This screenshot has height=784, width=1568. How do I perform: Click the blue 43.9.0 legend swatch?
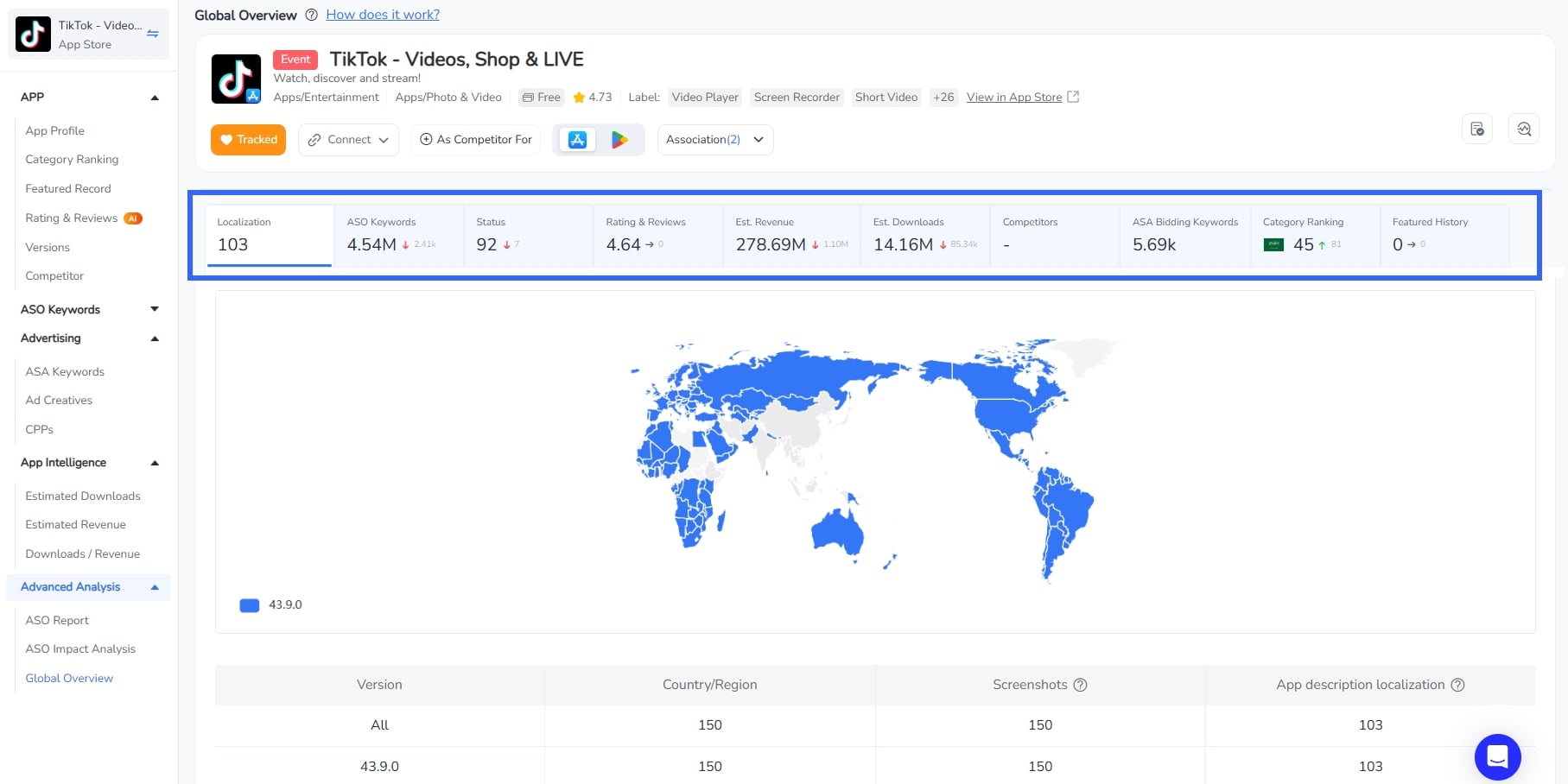point(250,605)
